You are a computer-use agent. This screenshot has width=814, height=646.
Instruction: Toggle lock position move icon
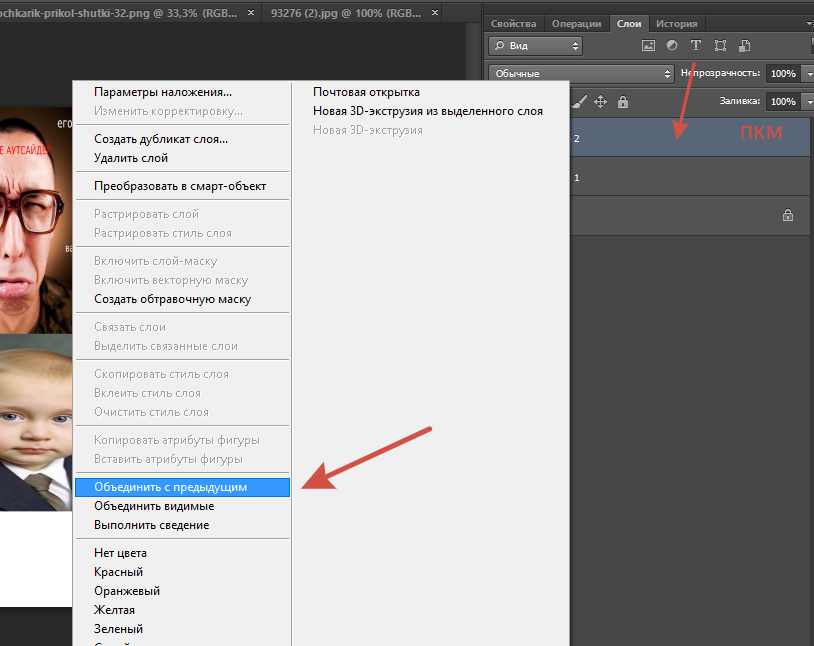(601, 101)
